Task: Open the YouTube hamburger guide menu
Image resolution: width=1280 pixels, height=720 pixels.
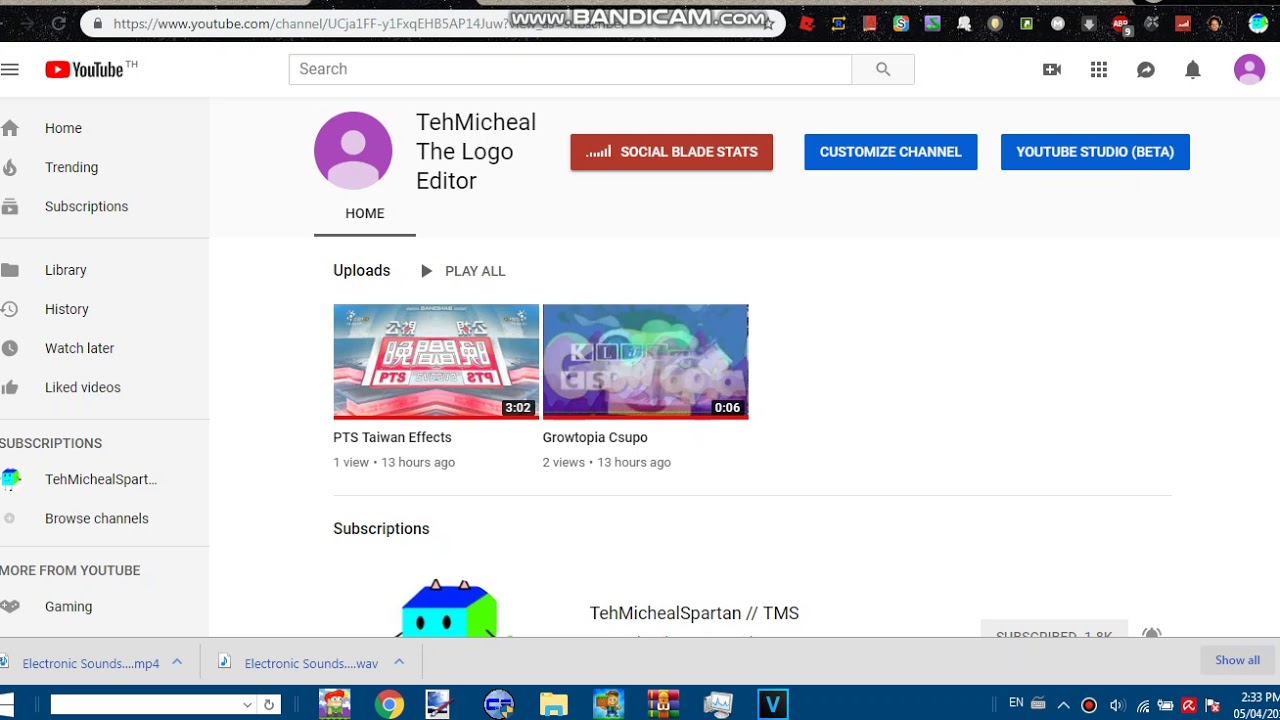Action: (10, 69)
